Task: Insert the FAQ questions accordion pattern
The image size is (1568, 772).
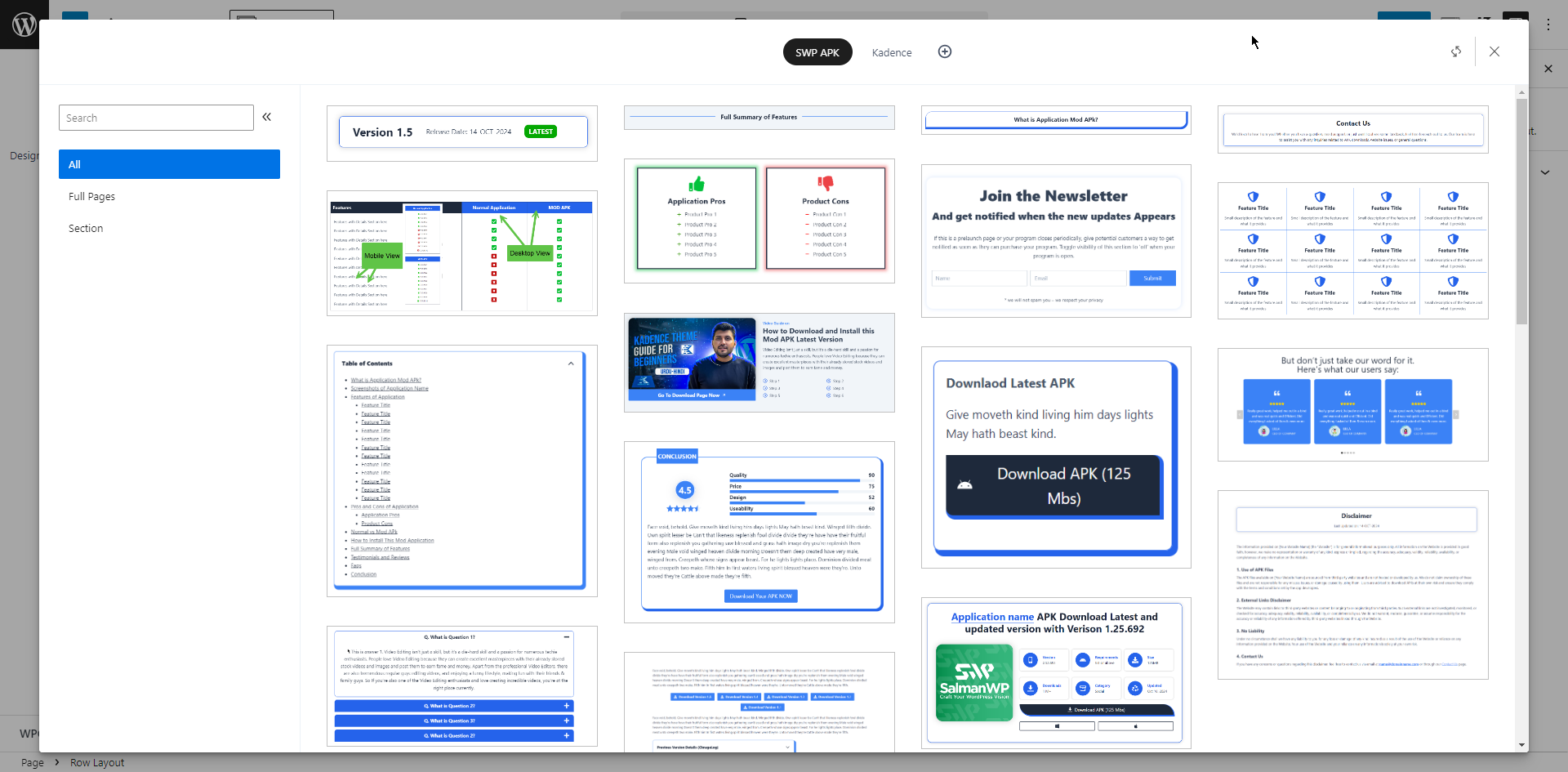Action: 462,686
